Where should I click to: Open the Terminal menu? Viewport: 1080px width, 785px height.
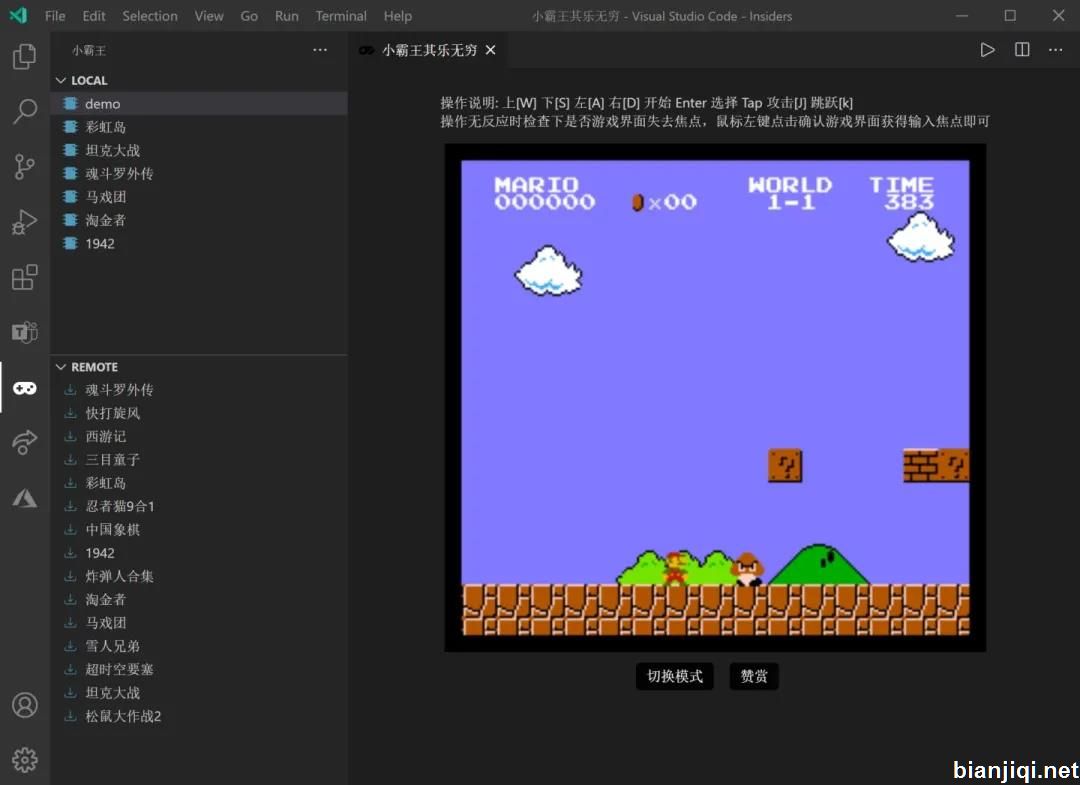pyautogui.click(x=341, y=16)
